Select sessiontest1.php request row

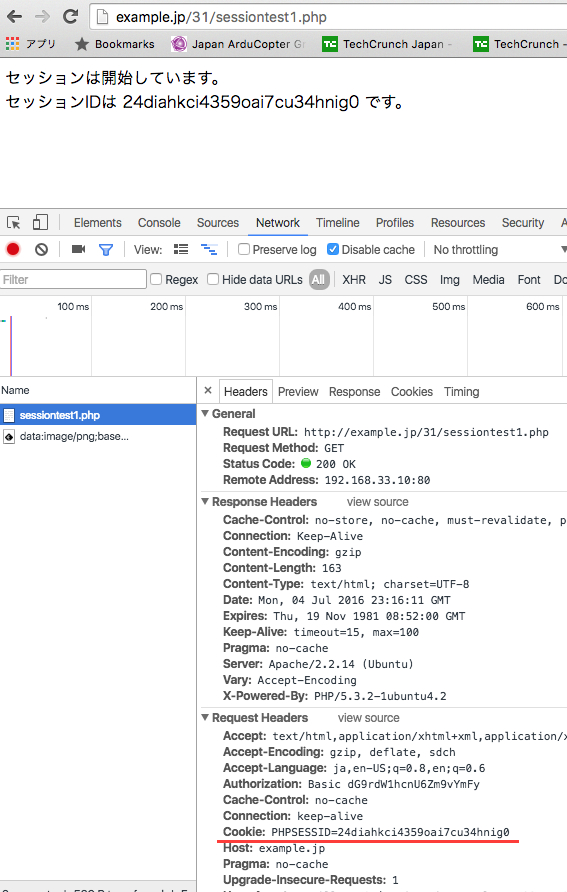pos(98,415)
